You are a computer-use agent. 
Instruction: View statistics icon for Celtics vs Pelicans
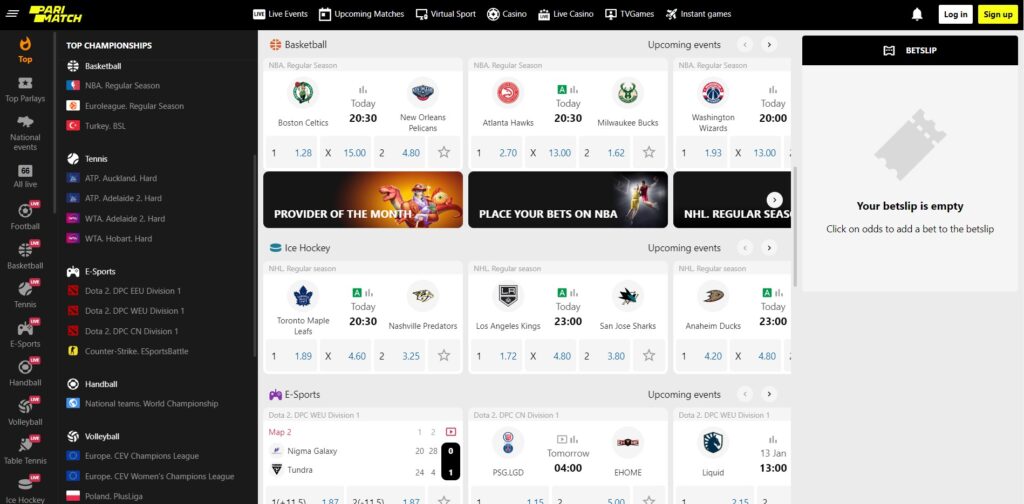pyautogui.click(x=362, y=89)
